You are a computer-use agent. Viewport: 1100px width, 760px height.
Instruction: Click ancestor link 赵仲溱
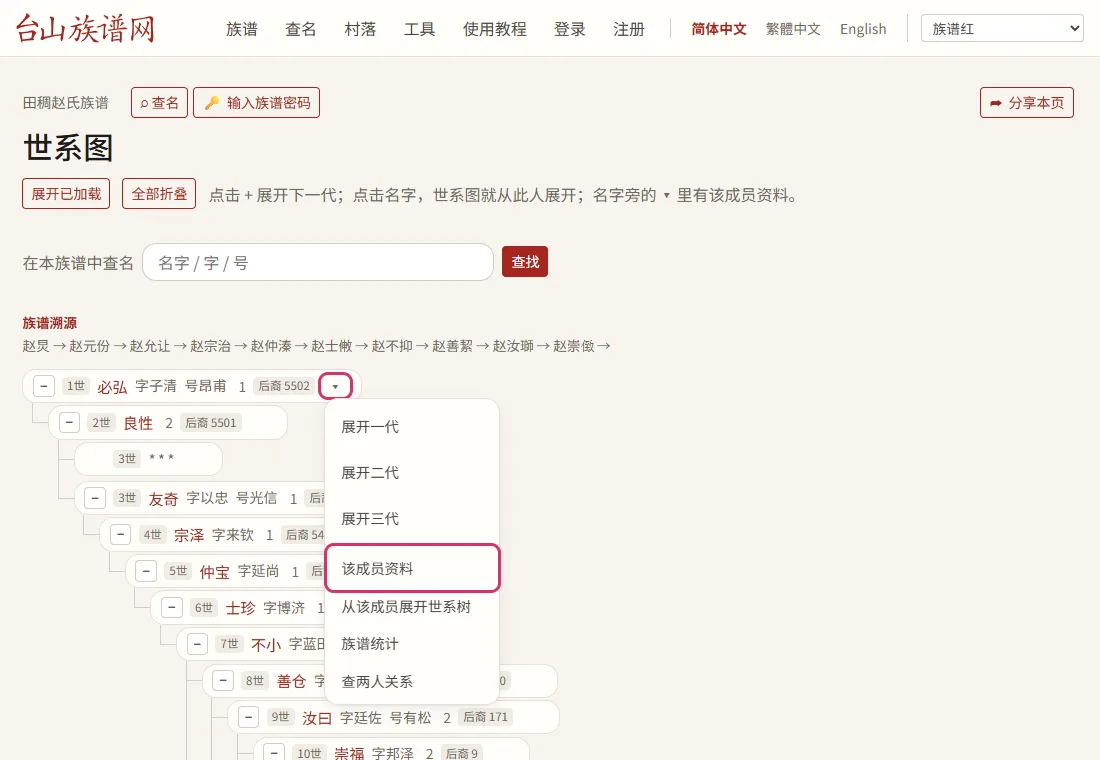click(x=271, y=346)
